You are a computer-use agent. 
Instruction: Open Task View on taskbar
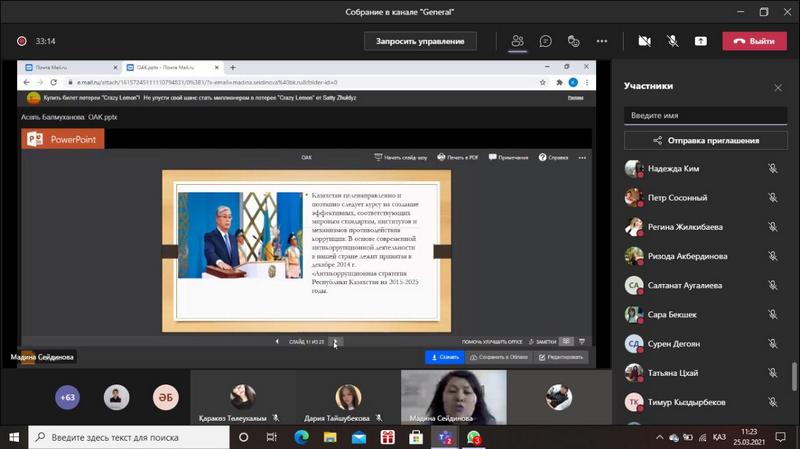click(271, 437)
